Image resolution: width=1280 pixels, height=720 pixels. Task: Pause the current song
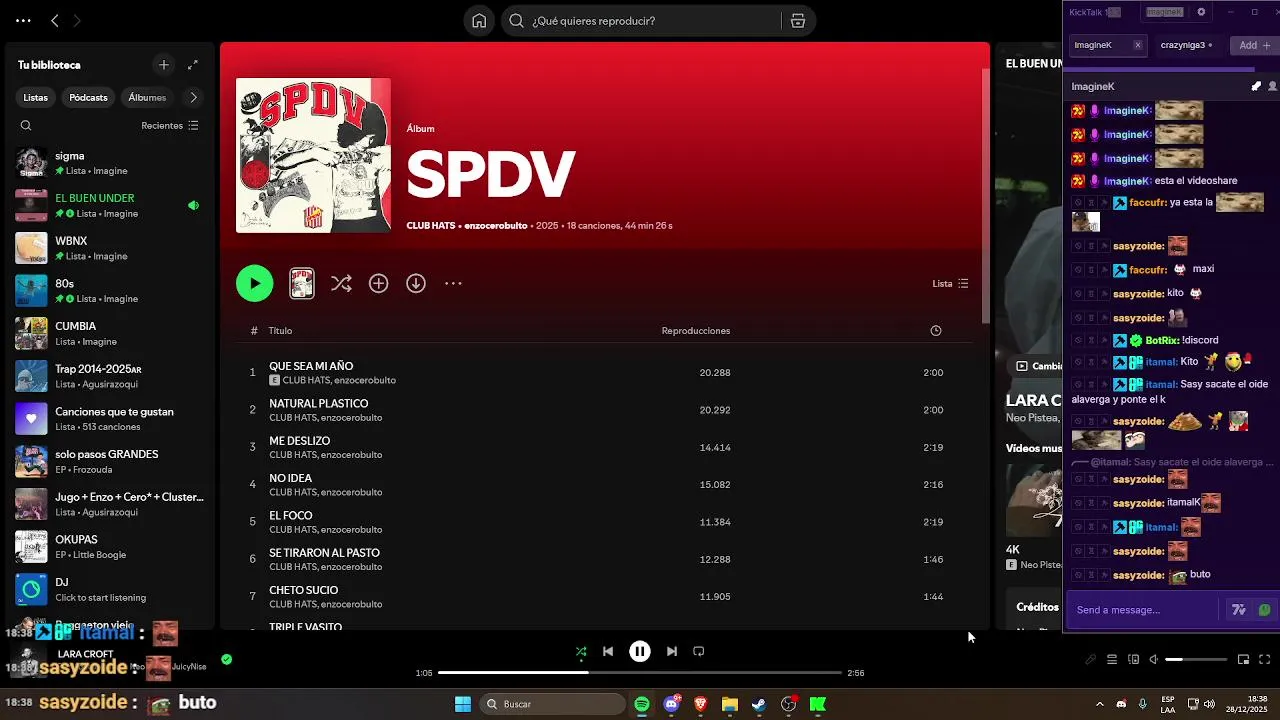tap(640, 651)
